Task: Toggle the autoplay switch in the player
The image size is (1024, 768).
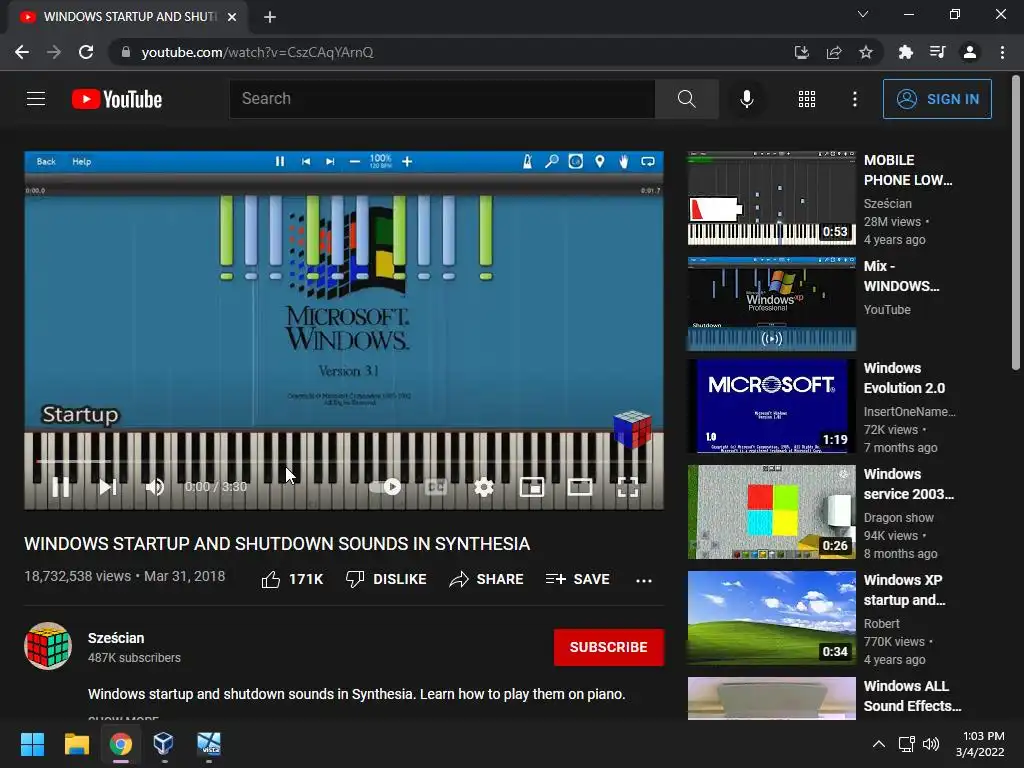Action: pyautogui.click(x=385, y=487)
